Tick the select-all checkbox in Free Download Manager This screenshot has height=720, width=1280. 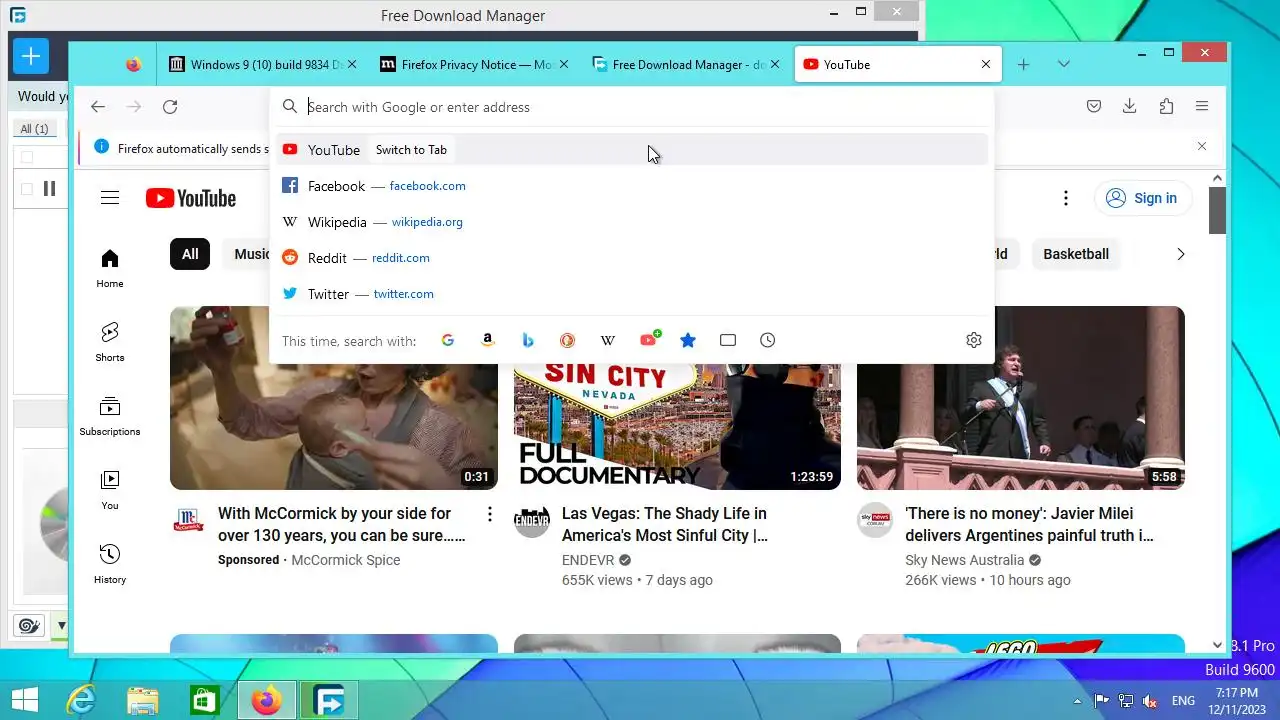click(27, 157)
